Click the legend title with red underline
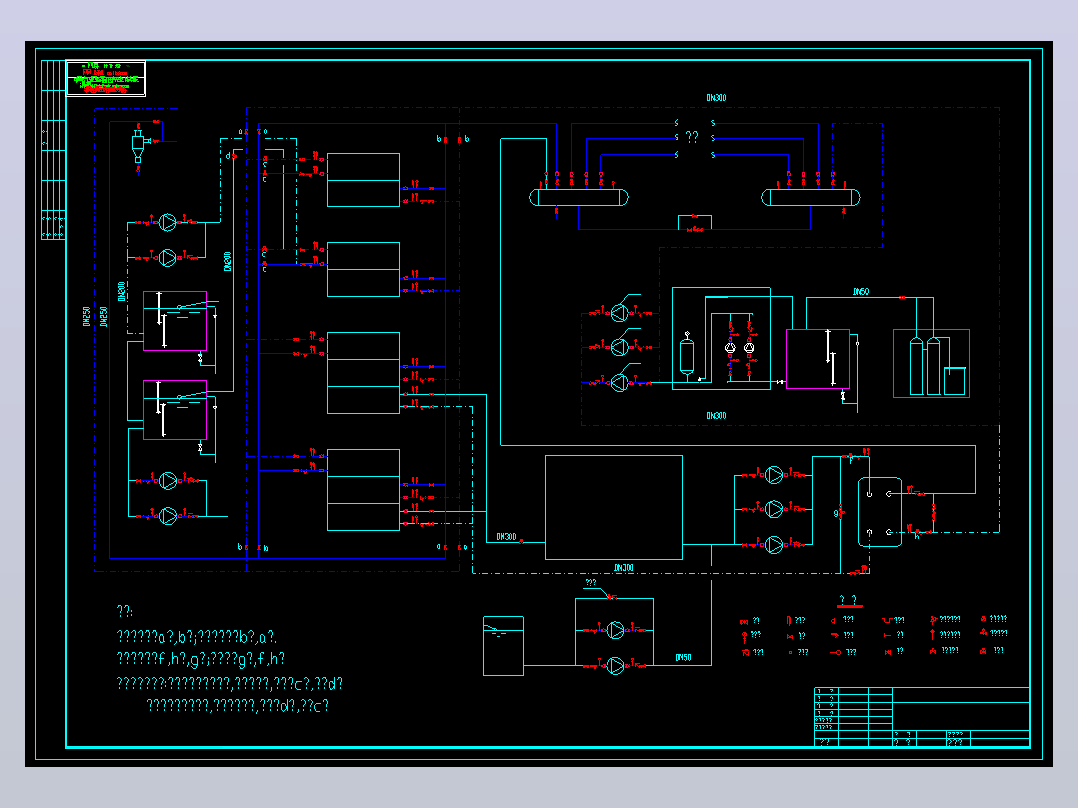 [x=849, y=602]
